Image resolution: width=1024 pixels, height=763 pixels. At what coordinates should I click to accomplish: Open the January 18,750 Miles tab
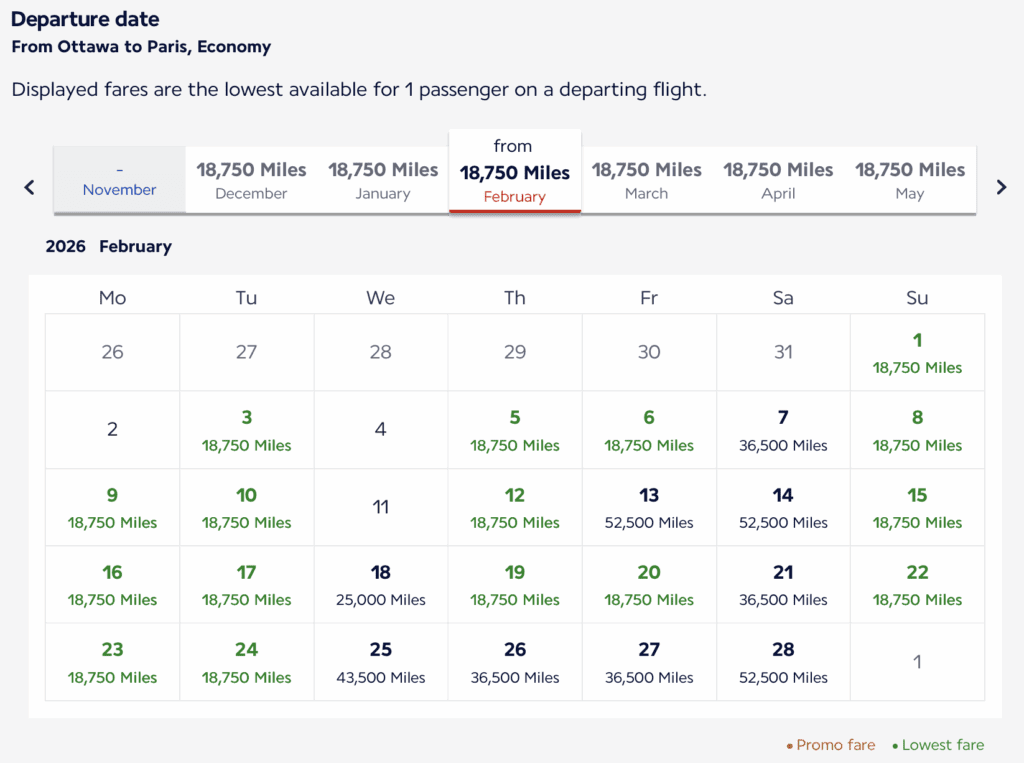coord(383,180)
